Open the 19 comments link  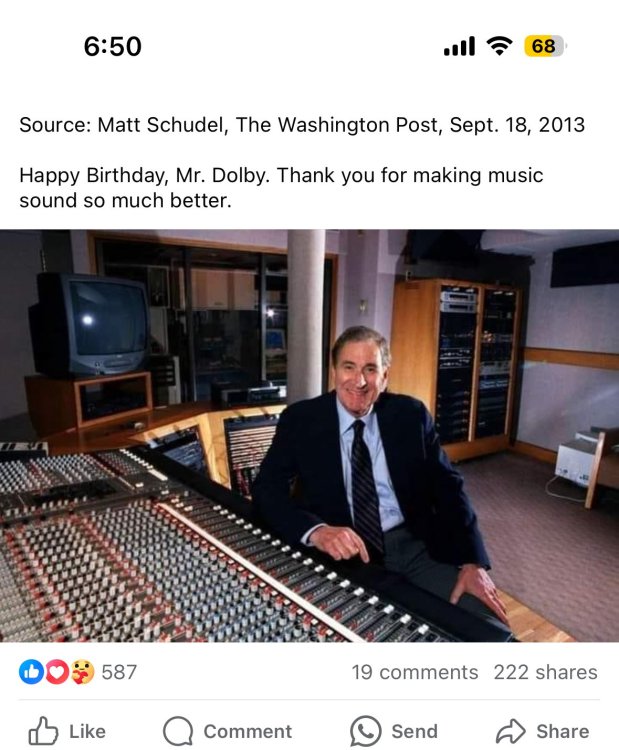(414, 672)
